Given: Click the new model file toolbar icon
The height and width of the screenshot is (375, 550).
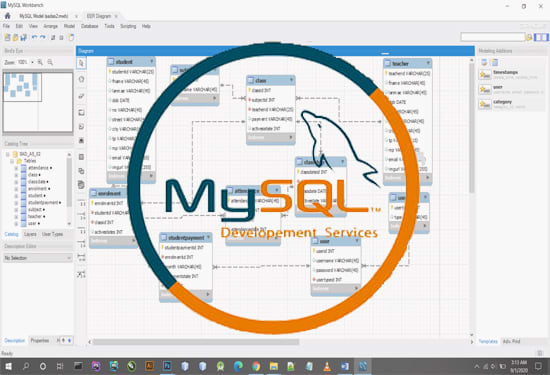Looking at the screenshot, I should (x=7, y=37).
